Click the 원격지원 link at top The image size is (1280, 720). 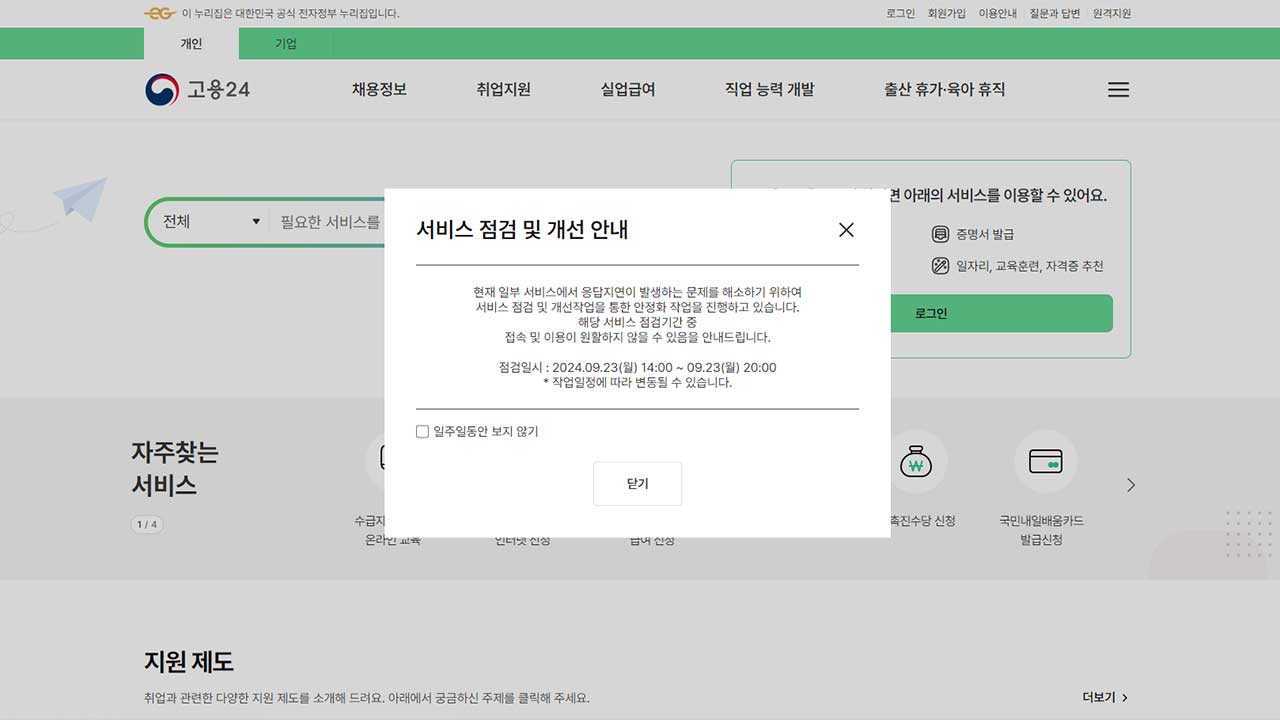[x=1113, y=13]
